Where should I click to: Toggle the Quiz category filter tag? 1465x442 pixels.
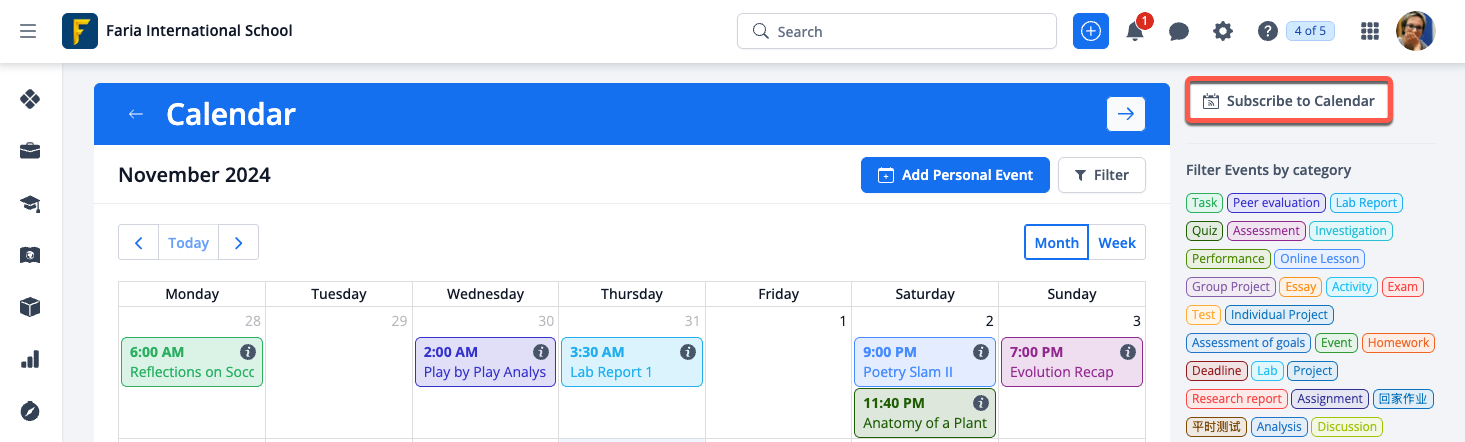pyautogui.click(x=1204, y=231)
